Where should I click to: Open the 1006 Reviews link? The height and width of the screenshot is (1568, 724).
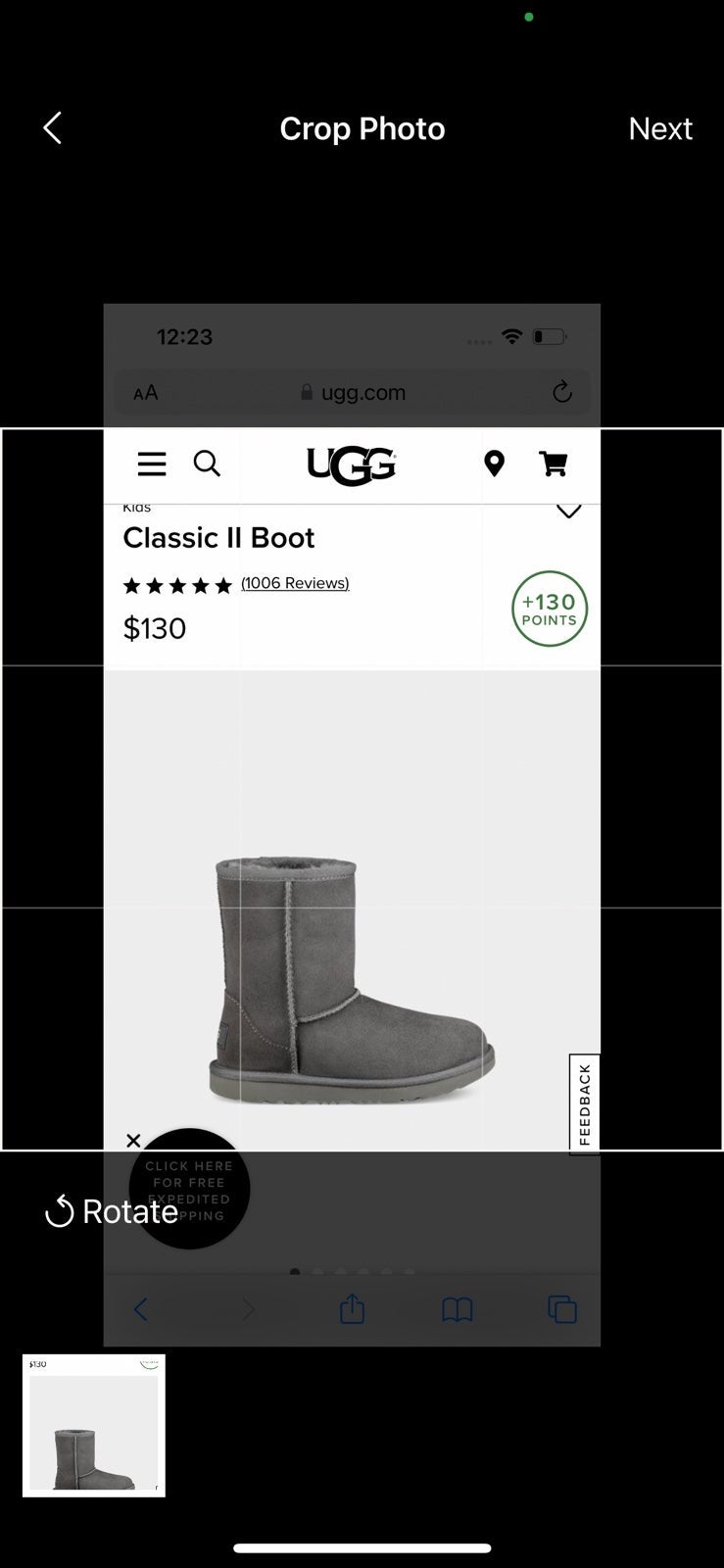pyautogui.click(x=295, y=583)
